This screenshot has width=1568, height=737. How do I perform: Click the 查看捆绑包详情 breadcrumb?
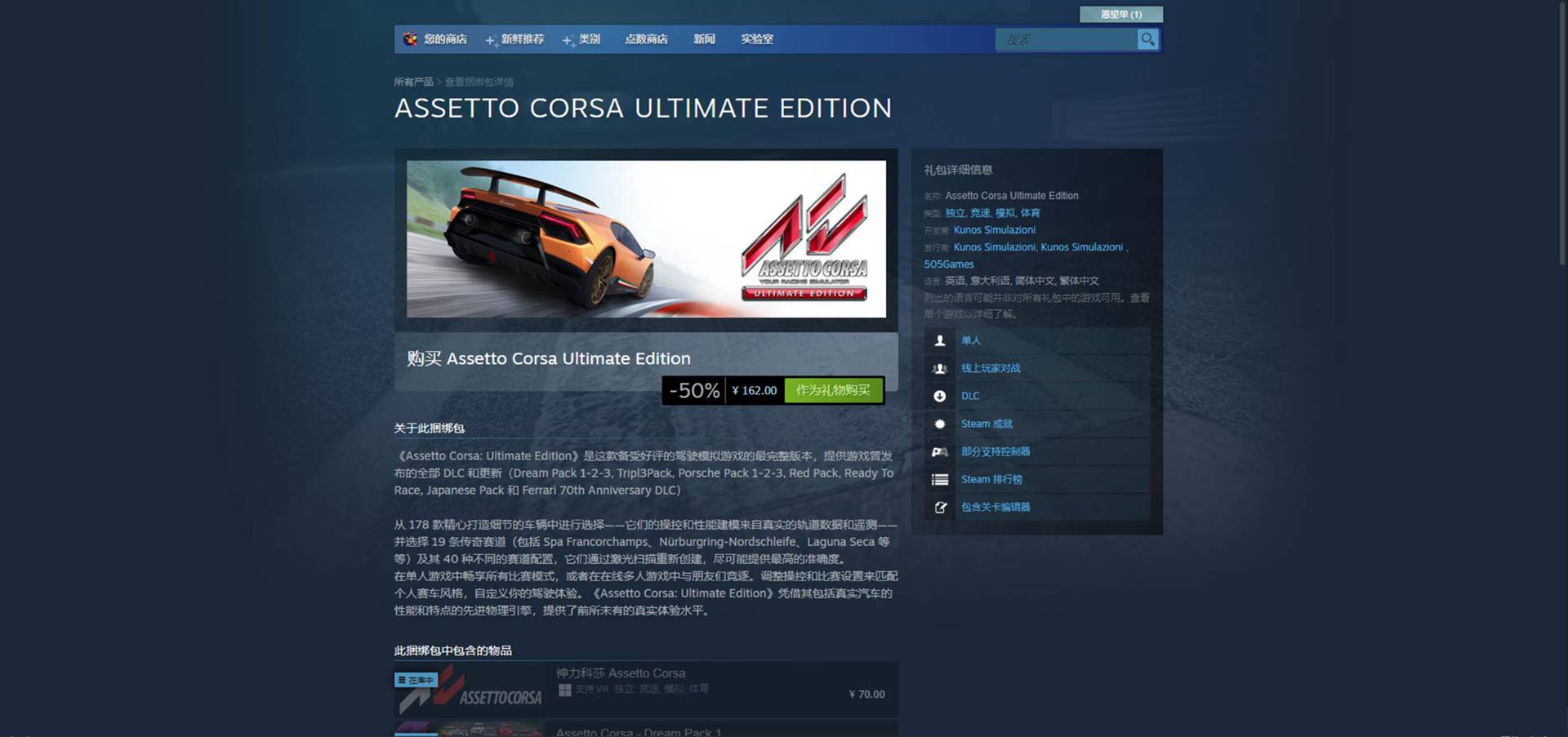(479, 82)
